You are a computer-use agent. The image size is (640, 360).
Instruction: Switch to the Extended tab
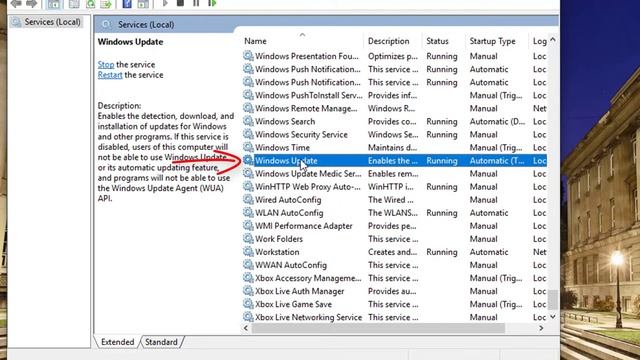pos(118,342)
